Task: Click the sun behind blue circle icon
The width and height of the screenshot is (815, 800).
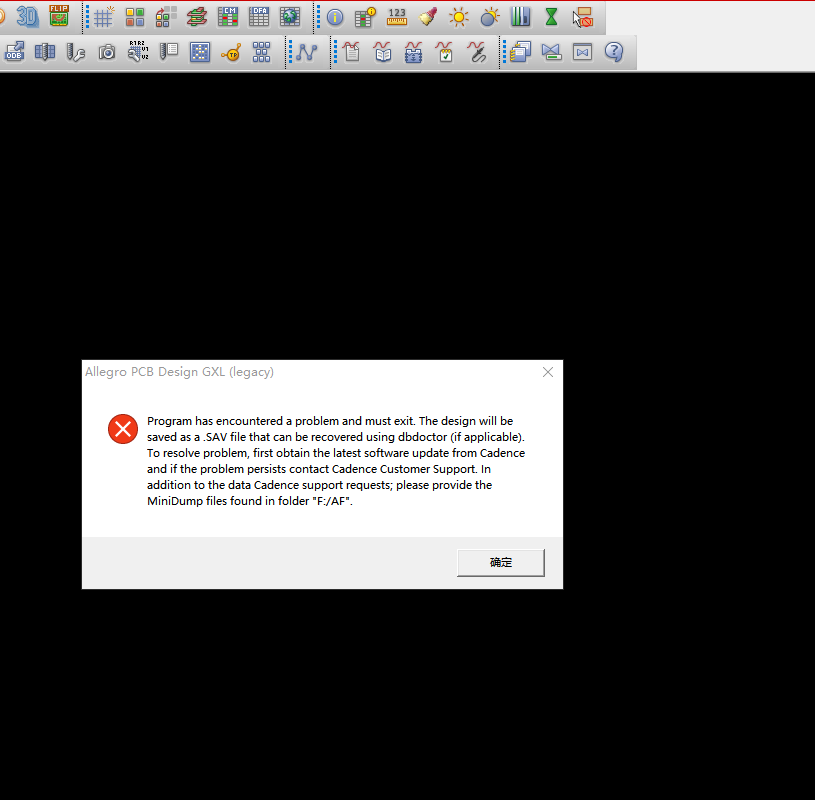Action: click(490, 17)
